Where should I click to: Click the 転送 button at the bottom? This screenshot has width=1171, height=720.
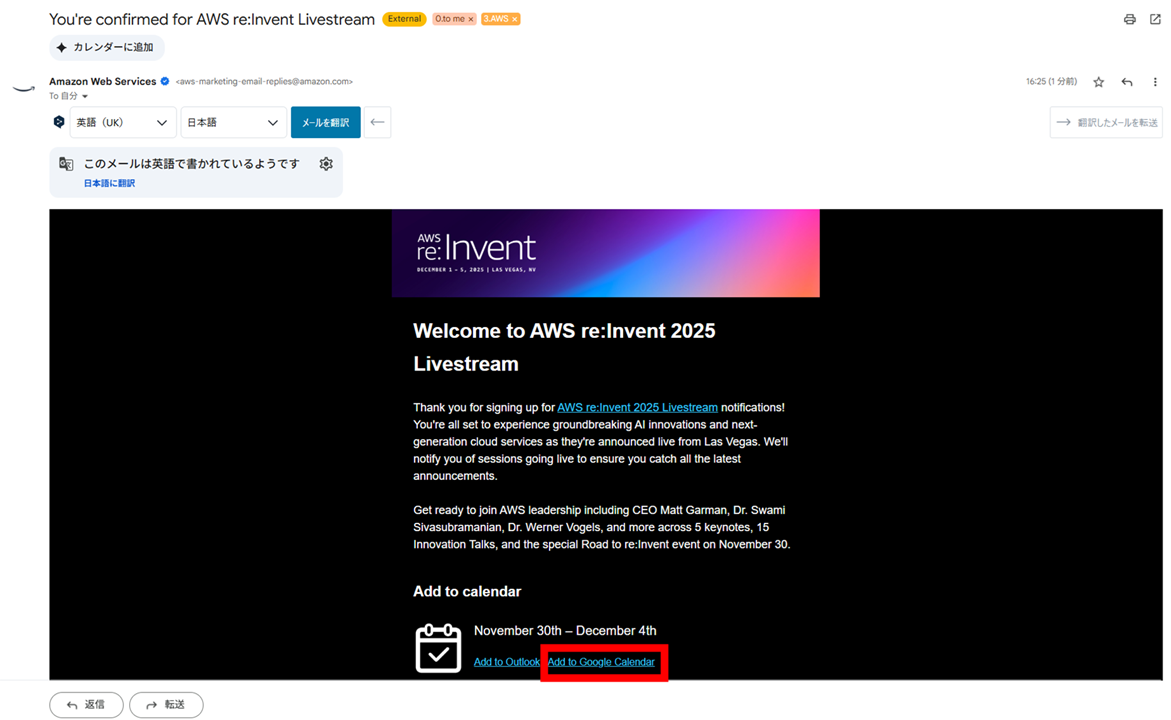[x=166, y=704]
